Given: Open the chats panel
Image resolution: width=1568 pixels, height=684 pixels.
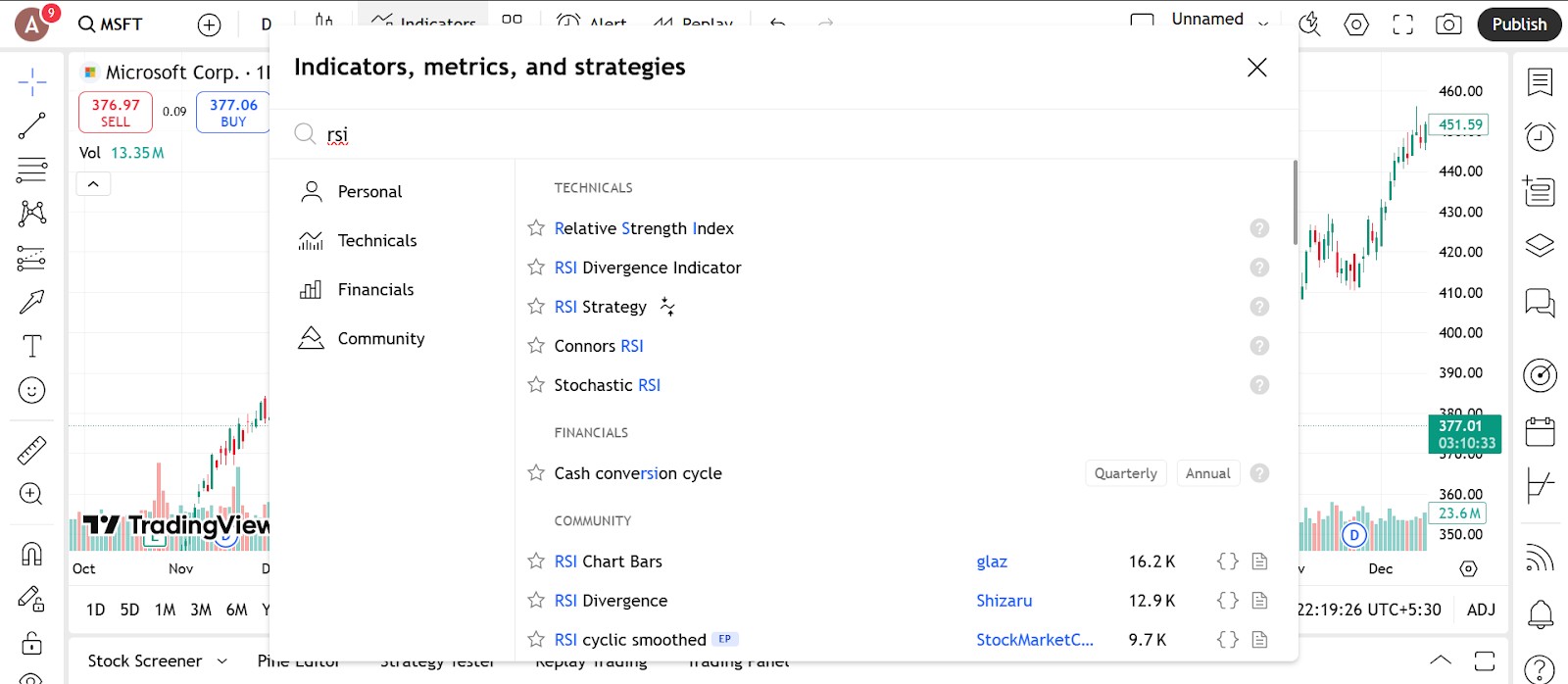Looking at the screenshot, I should click(1541, 302).
